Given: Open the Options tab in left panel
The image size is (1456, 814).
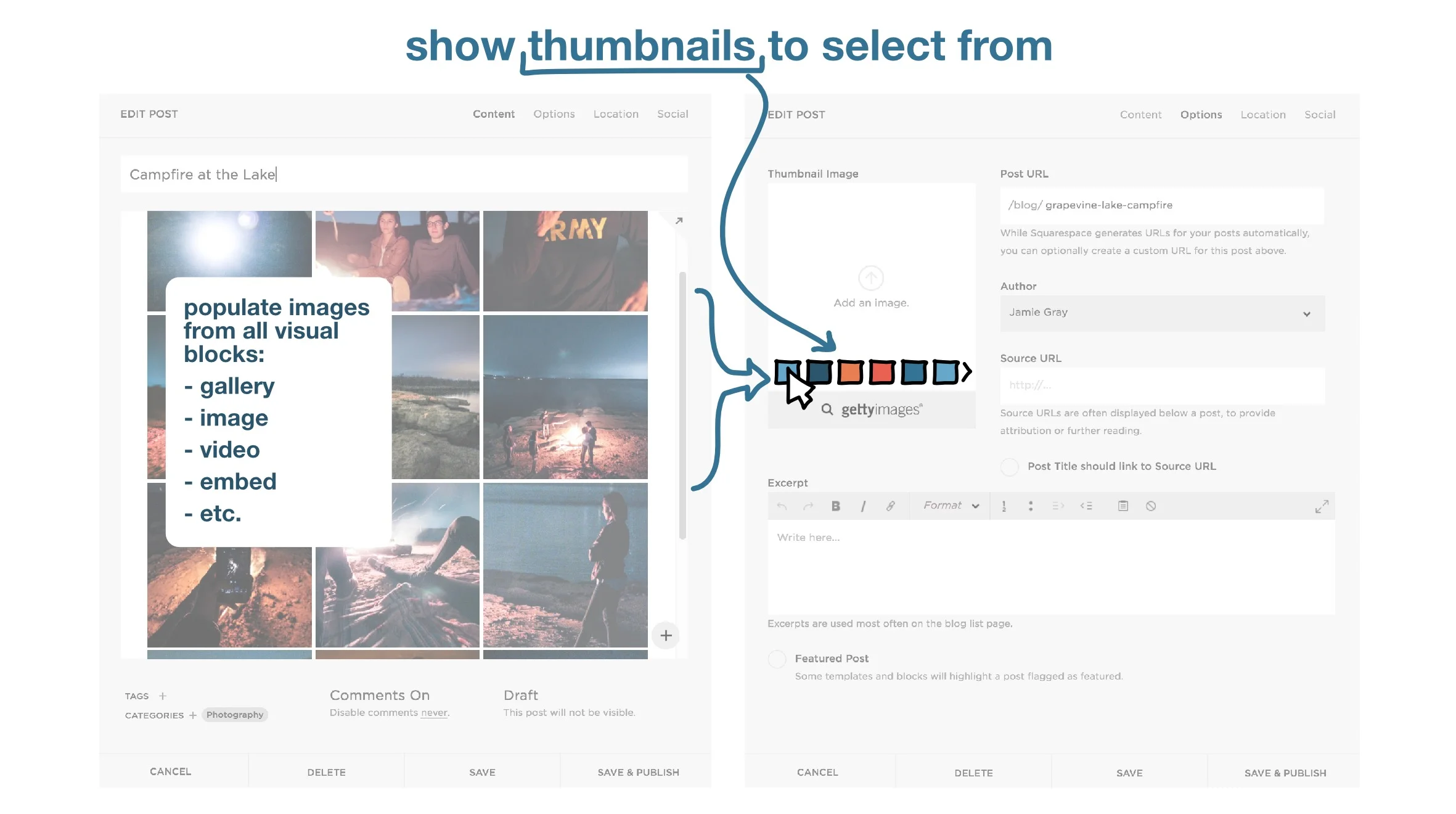Looking at the screenshot, I should (554, 114).
